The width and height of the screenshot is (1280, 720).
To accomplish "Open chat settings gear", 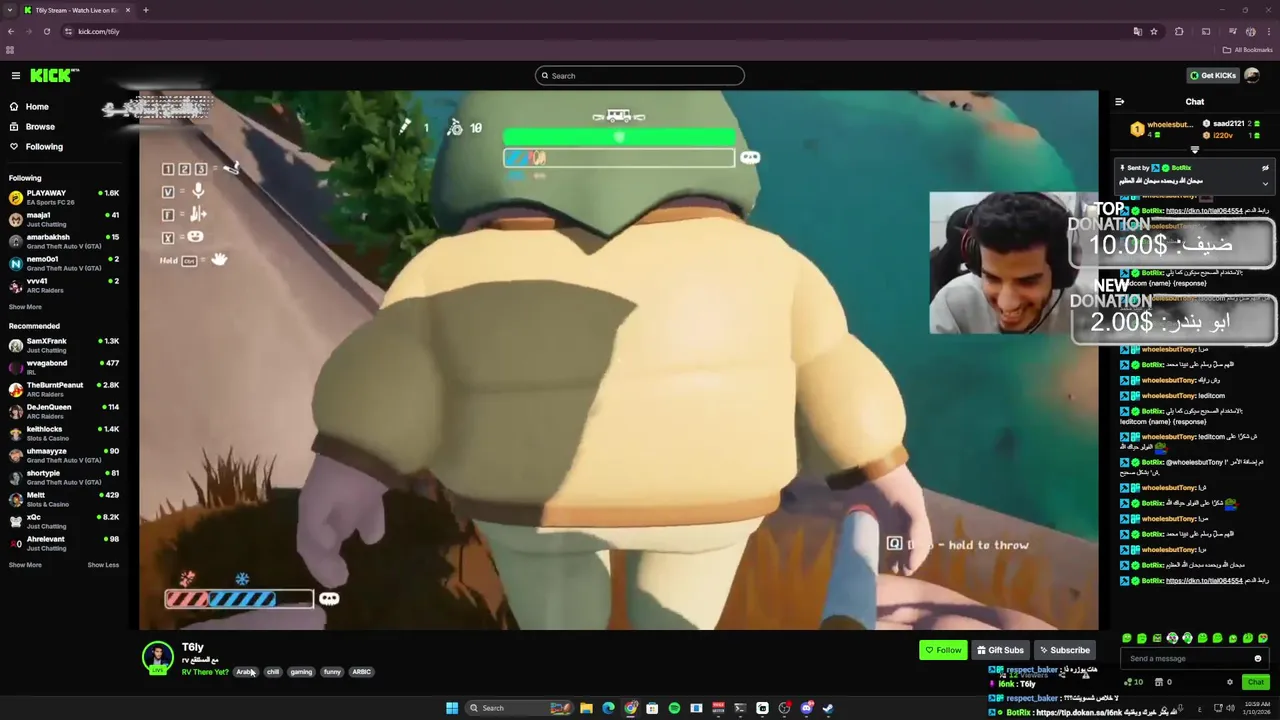I will point(1230,682).
